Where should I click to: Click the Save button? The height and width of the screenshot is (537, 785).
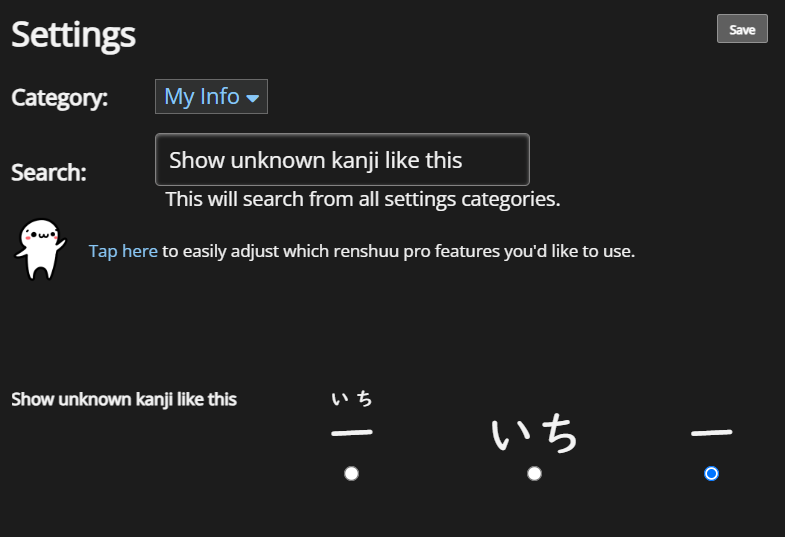click(x=742, y=29)
